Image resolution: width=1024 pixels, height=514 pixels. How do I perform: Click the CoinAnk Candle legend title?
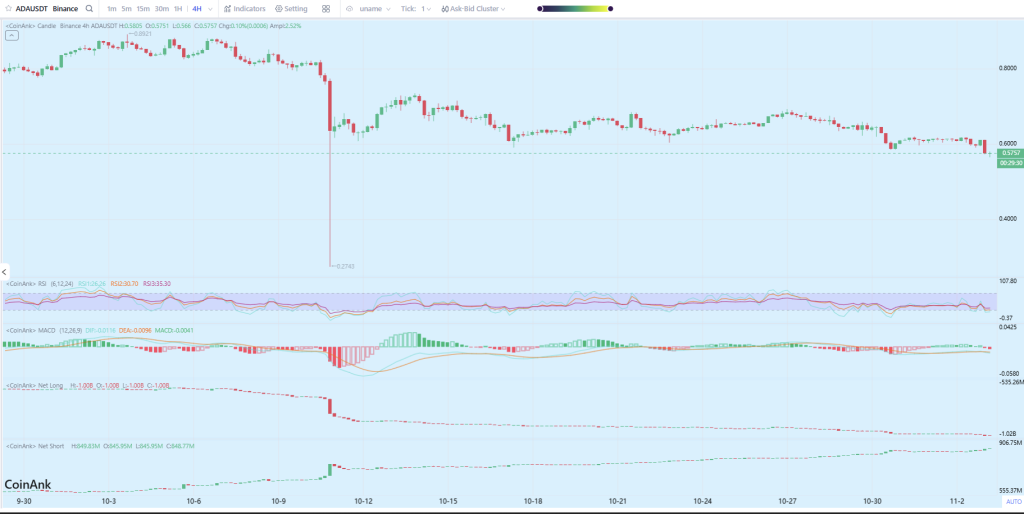[x=31, y=25]
